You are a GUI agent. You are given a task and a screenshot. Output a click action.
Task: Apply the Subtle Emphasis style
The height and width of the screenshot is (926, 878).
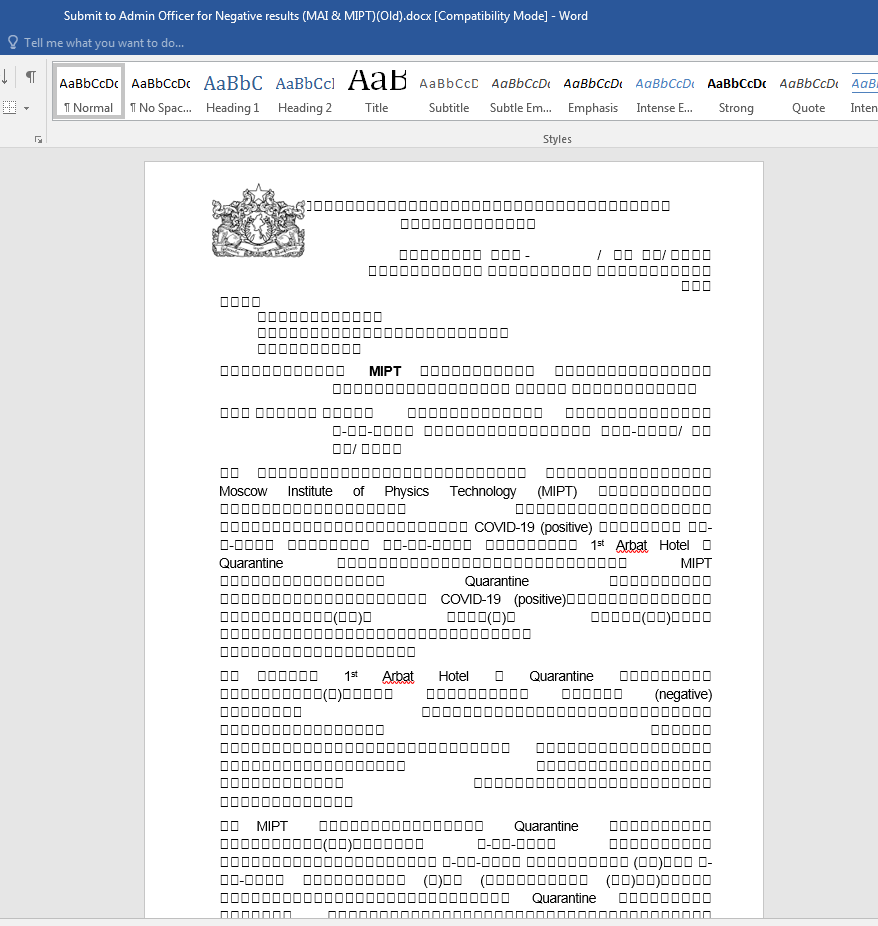point(521,92)
